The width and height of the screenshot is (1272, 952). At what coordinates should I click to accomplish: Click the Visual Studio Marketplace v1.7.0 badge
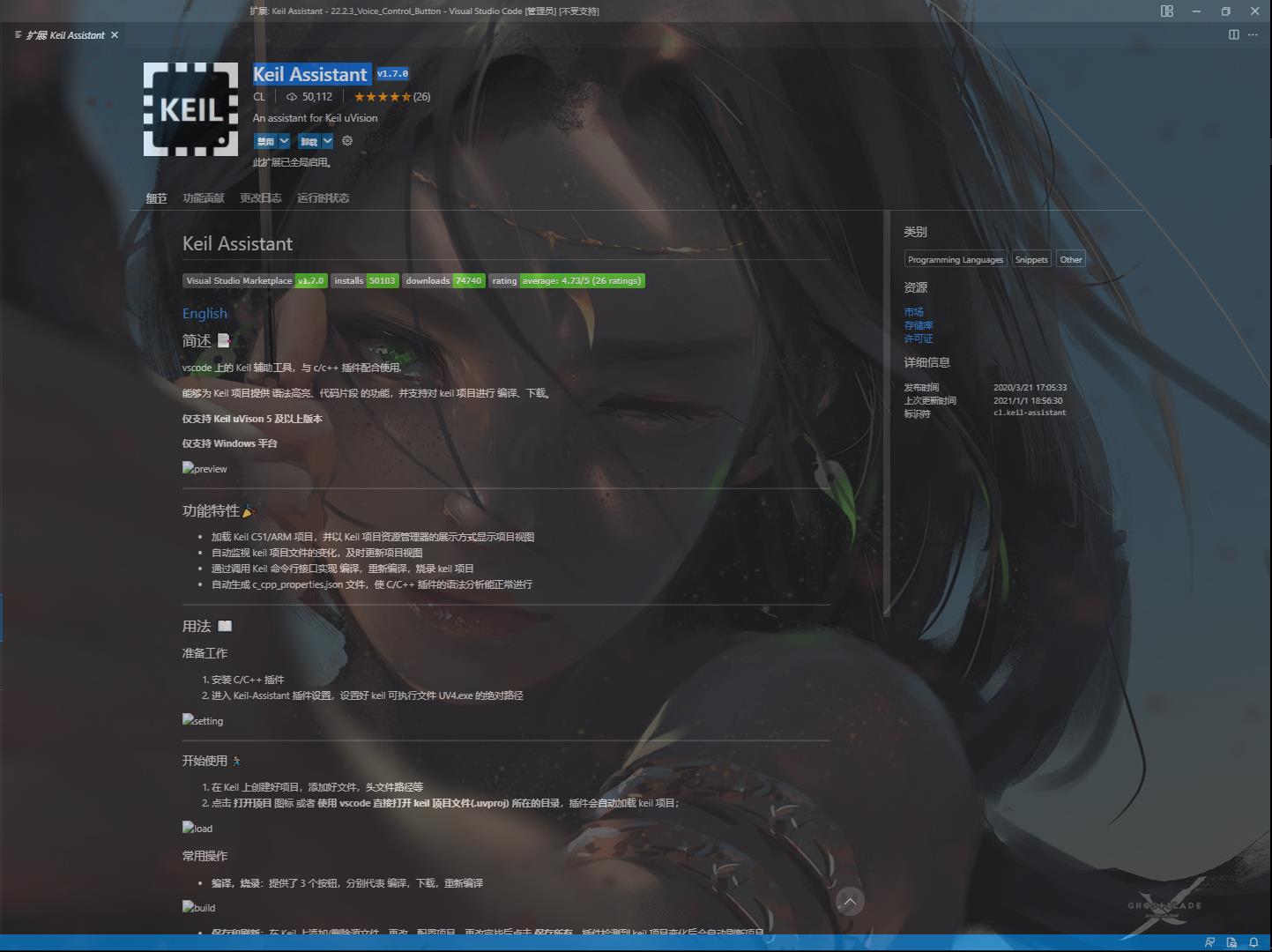click(x=255, y=280)
